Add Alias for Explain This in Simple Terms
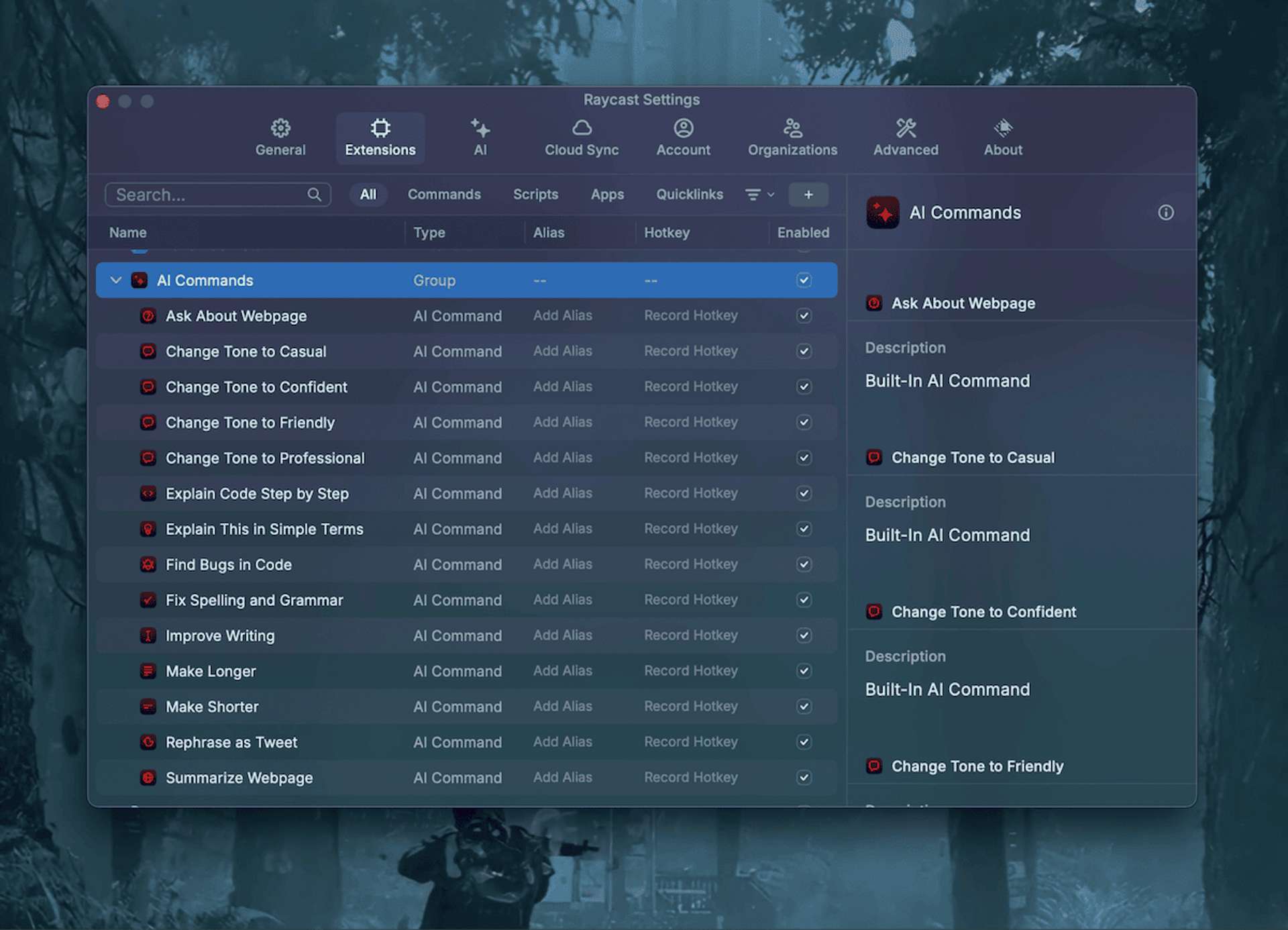 pyautogui.click(x=562, y=529)
